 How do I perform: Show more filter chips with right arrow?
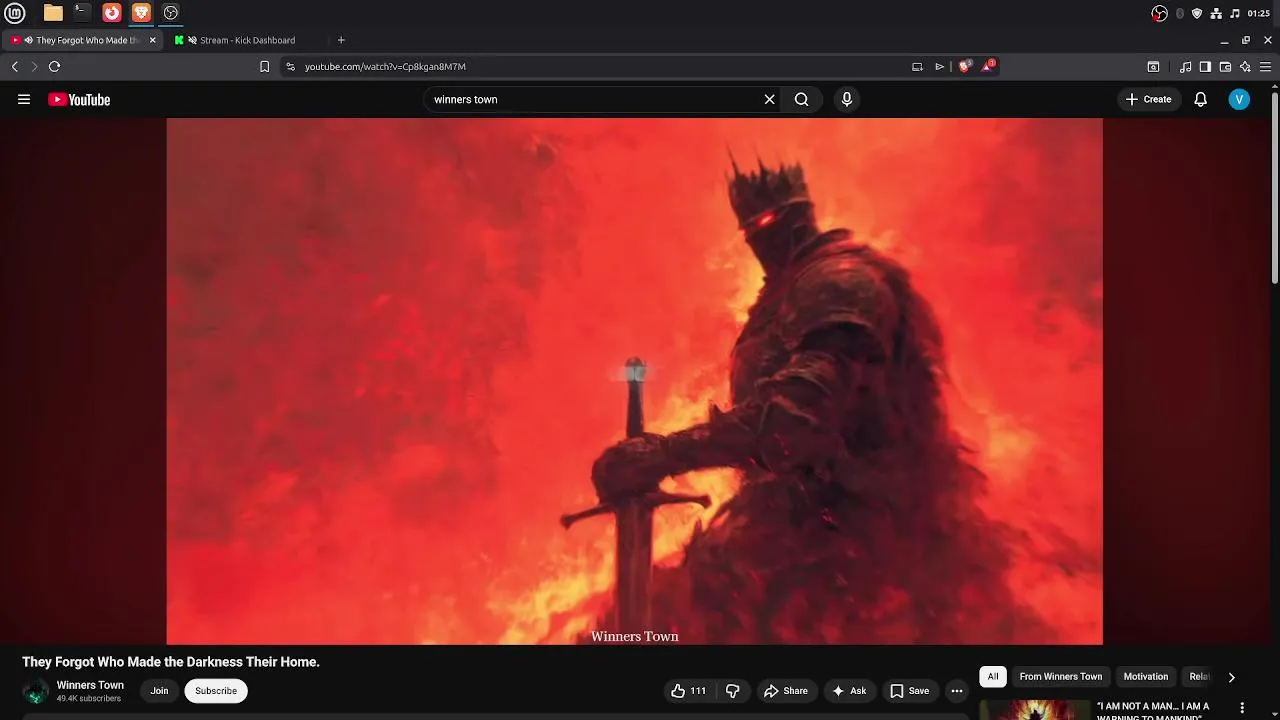tap(1231, 677)
